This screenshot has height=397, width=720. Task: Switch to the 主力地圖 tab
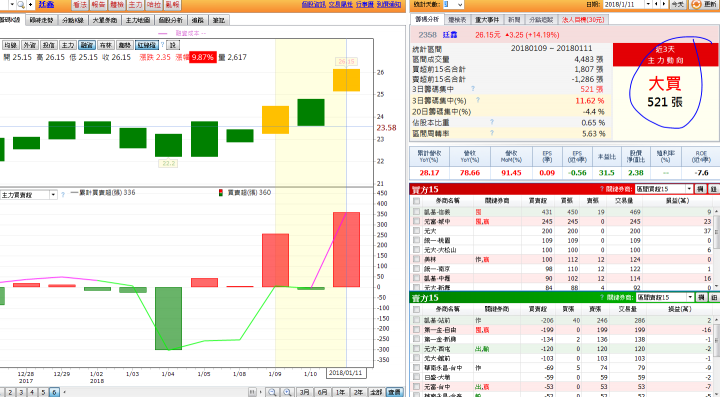pos(138,20)
